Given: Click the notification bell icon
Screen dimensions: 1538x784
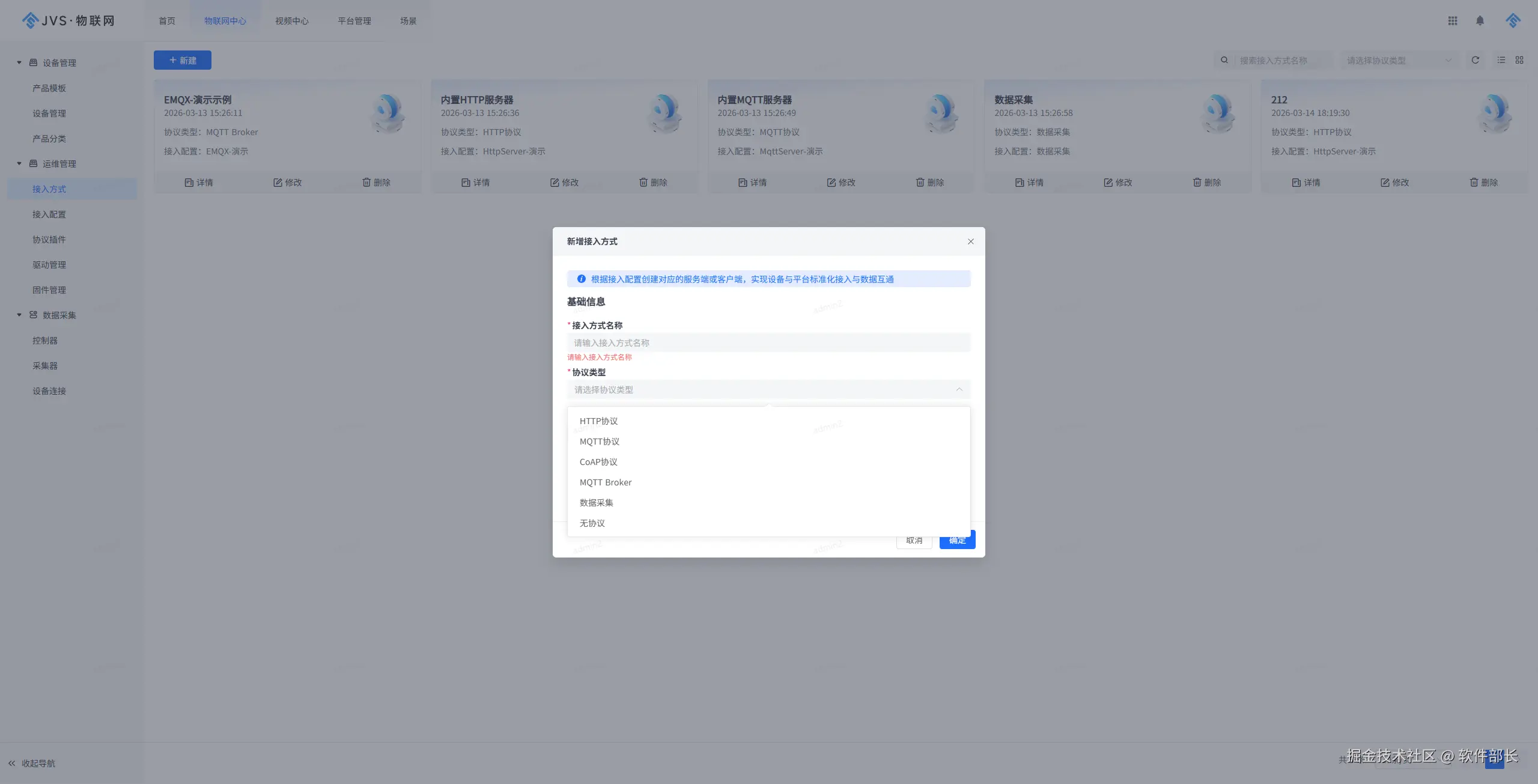Looking at the screenshot, I should [x=1480, y=21].
